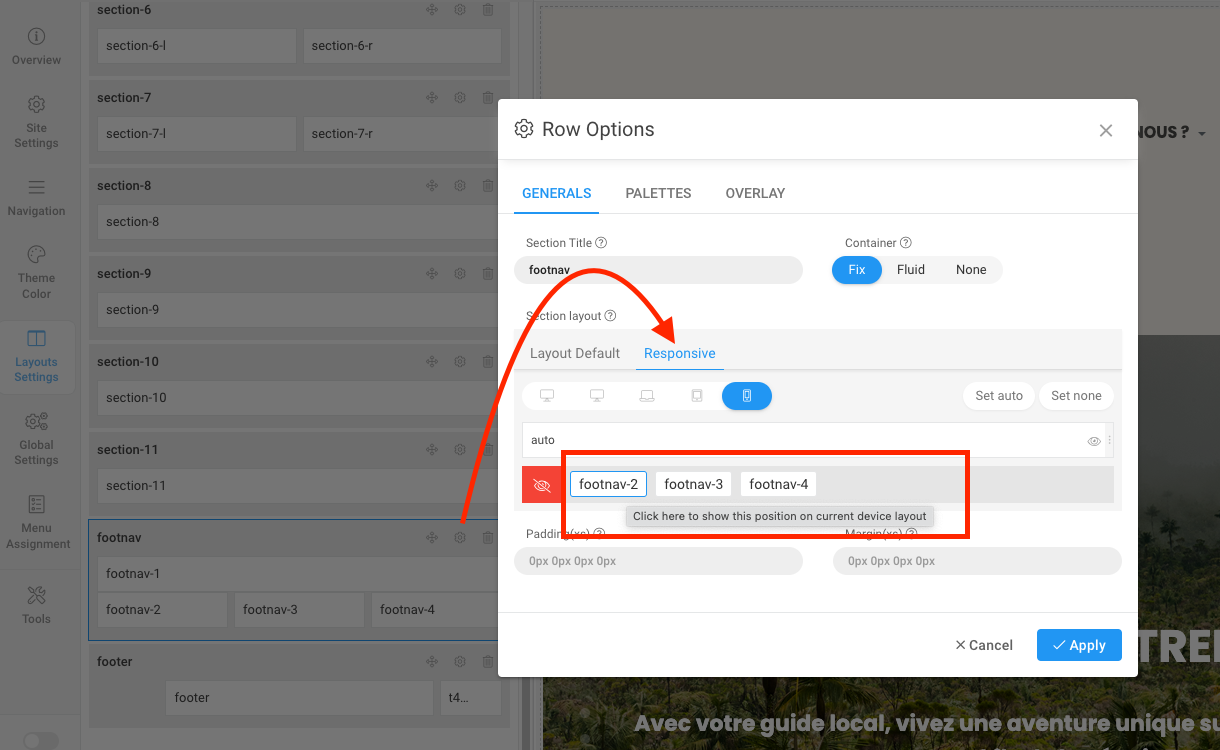The image size is (1220, 750).
Task: Select the laptop device layout
Action: coord(647,396)
